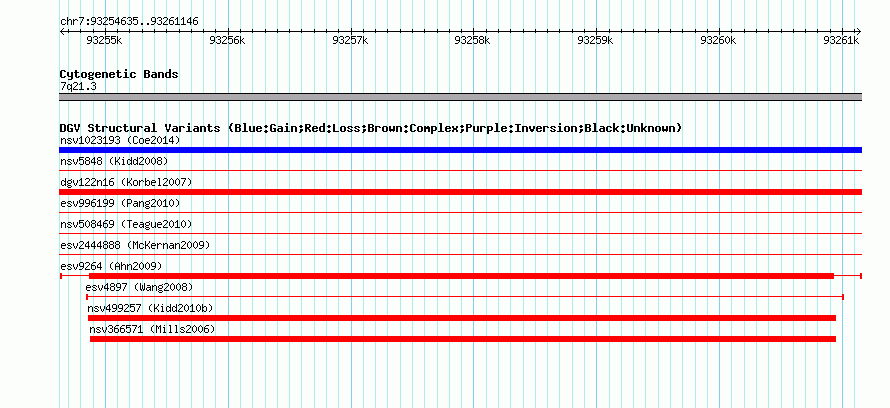Click the 93256k ruler tick label

click(227, 40)
